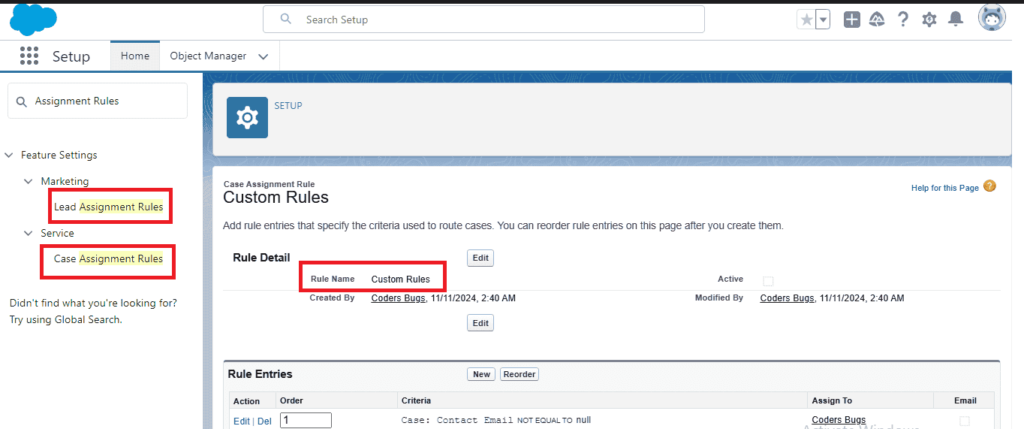Open the Notifications bell icon
Screen dimensions: 1024x429
pyautogui.click(x=955, y=20)
